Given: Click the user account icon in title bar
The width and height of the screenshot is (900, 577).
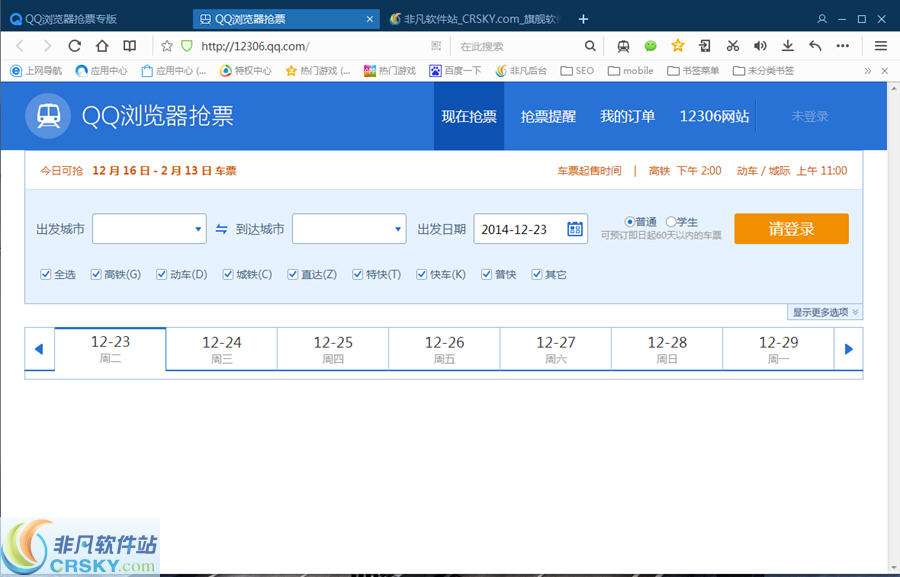Looking at the screenshot, I should click(x=822, y=19).
